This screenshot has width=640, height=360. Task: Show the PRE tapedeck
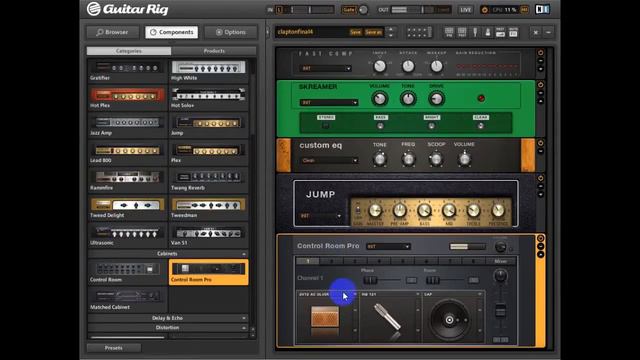[x=449, y=32]
